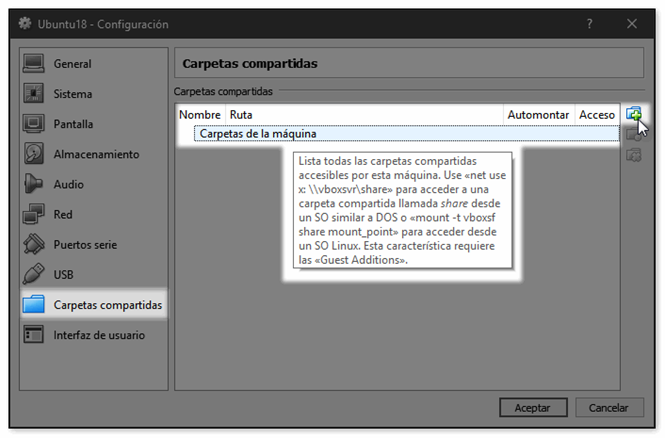Select the Carpetas compartidas folder icon
This screenshot has width=665, height=438.
34,304
